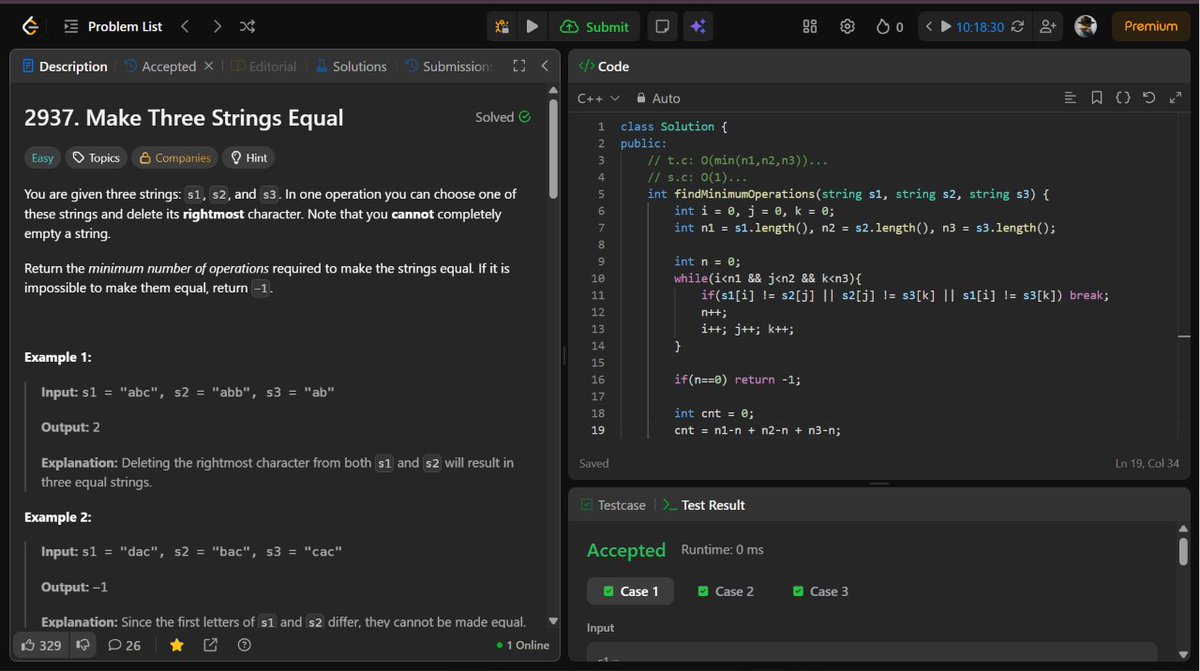The height and width of the screenshot is (671, 1200).
Task: Share the problem with the share icon
Action: (x=210, y=645)
